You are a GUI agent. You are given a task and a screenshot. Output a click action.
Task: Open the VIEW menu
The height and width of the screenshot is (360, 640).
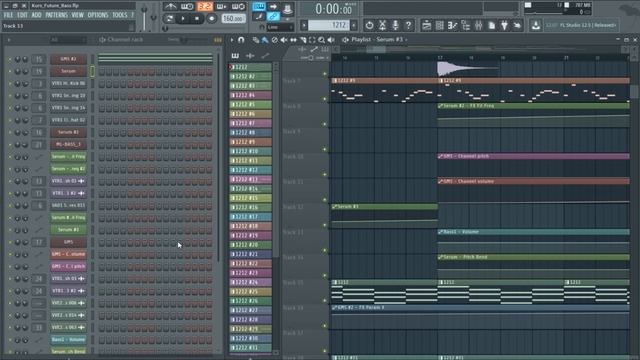[x=78, y=15]
